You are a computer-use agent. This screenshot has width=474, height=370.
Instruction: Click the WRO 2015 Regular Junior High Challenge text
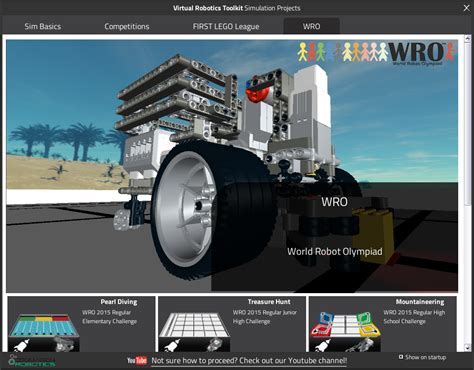[265, 317]
